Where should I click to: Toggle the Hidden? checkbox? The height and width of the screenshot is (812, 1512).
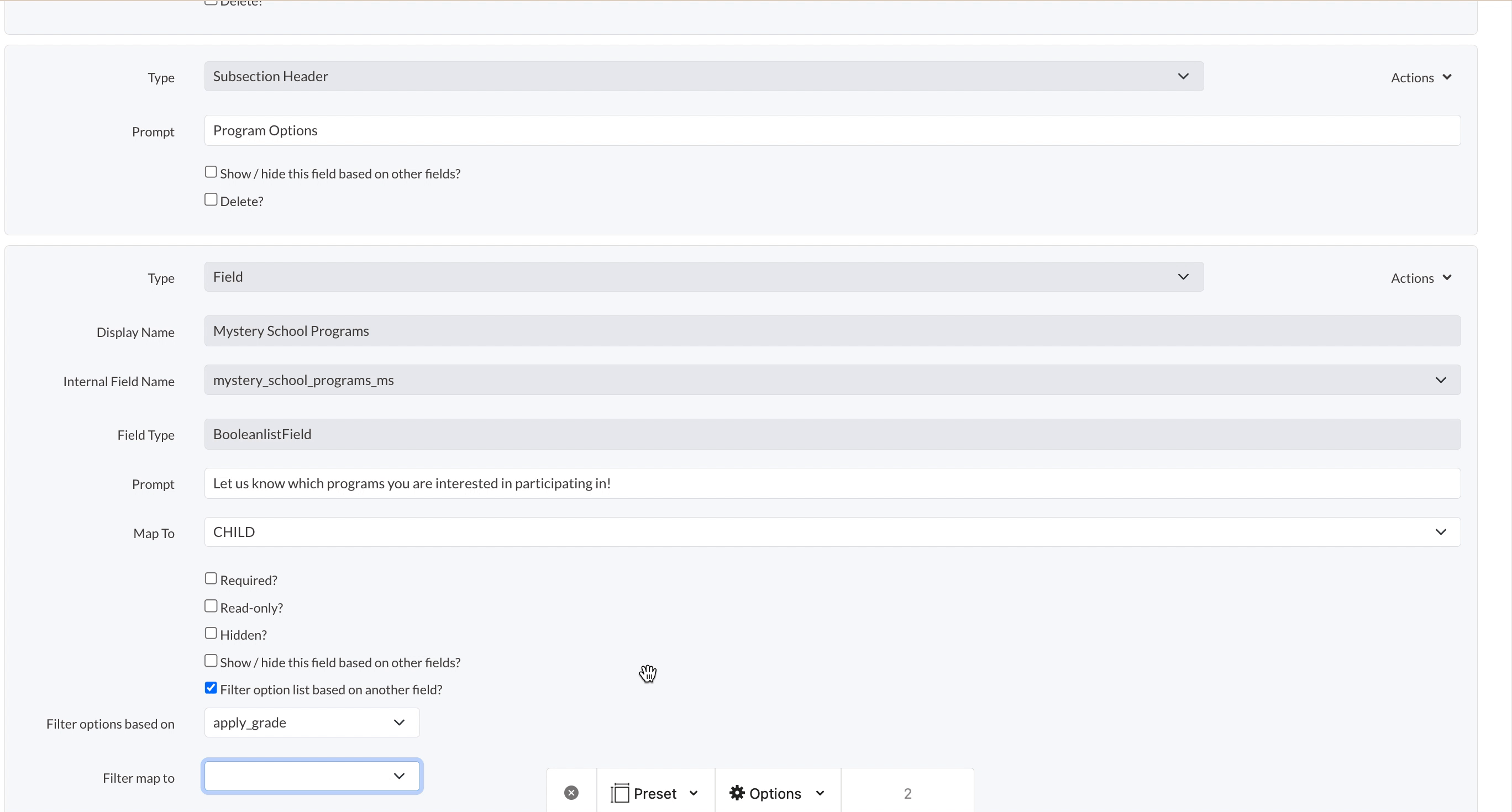tap(211, 633)
